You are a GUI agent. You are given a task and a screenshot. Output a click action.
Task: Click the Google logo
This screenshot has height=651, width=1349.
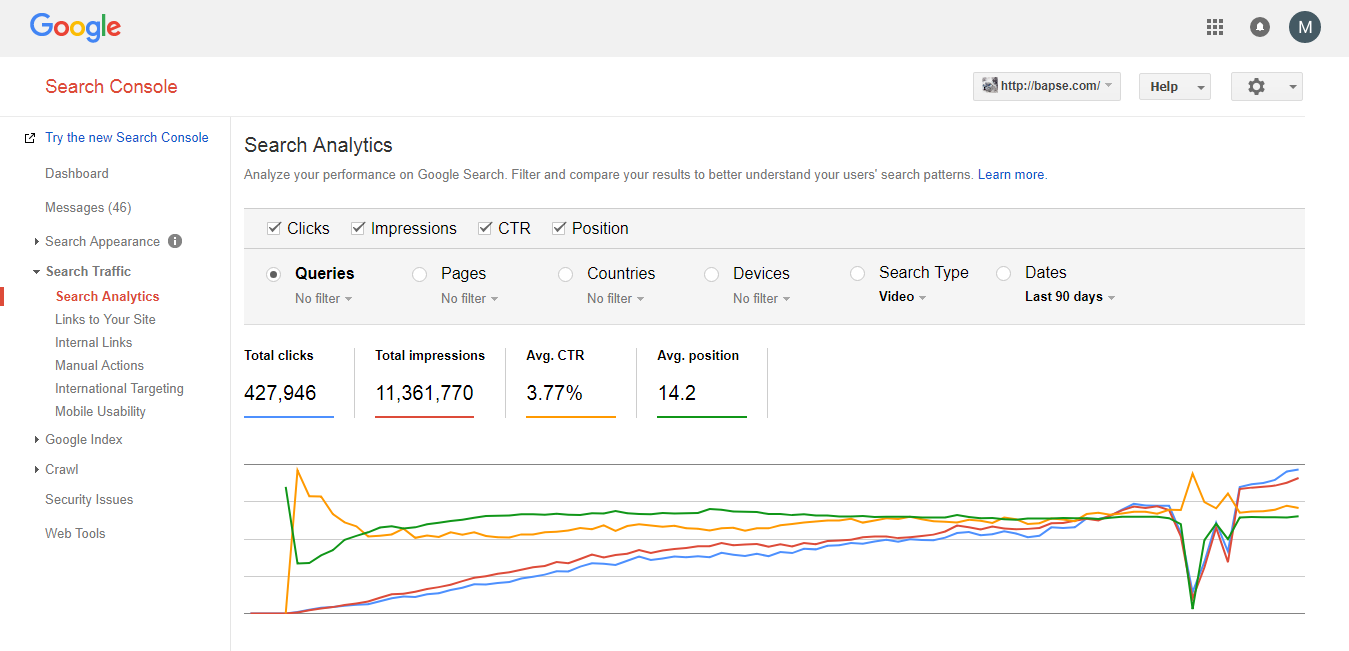click(x=75, y=27)
